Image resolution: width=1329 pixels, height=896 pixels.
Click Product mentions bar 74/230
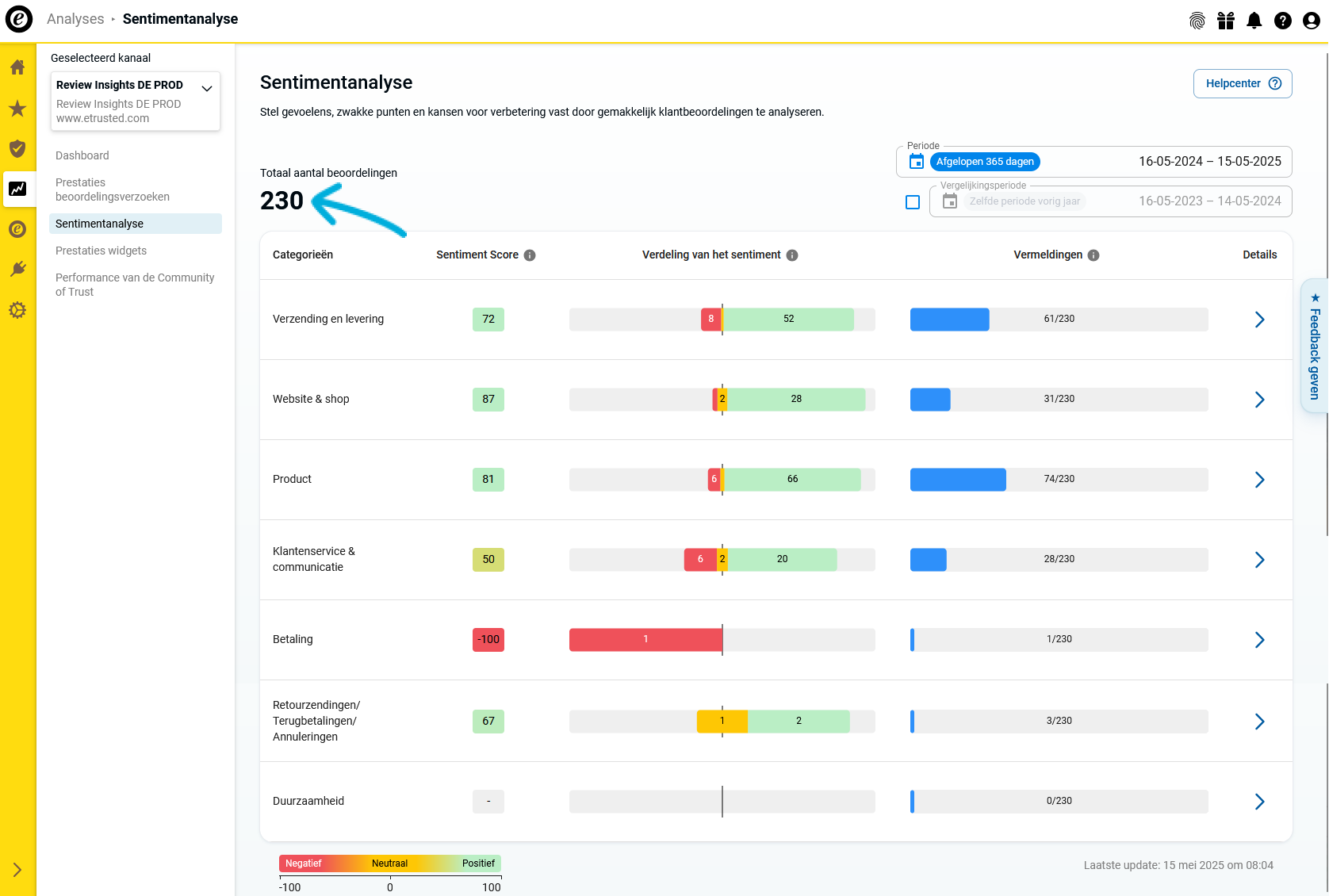tap(1059, 480)
